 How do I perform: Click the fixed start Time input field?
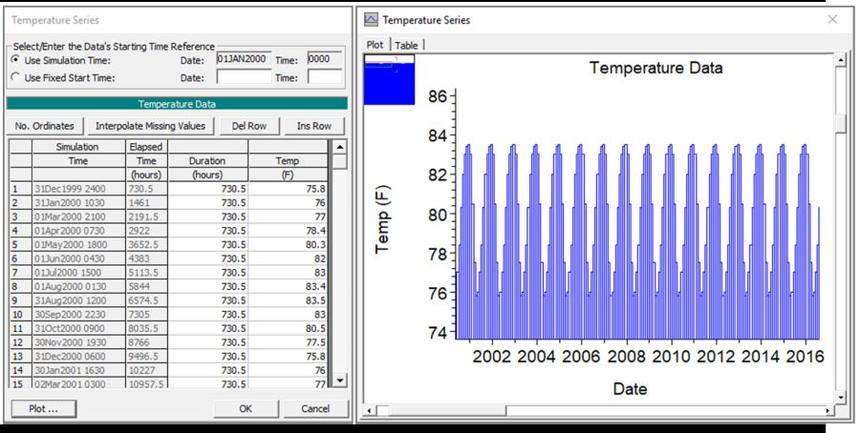click(325, 77)
